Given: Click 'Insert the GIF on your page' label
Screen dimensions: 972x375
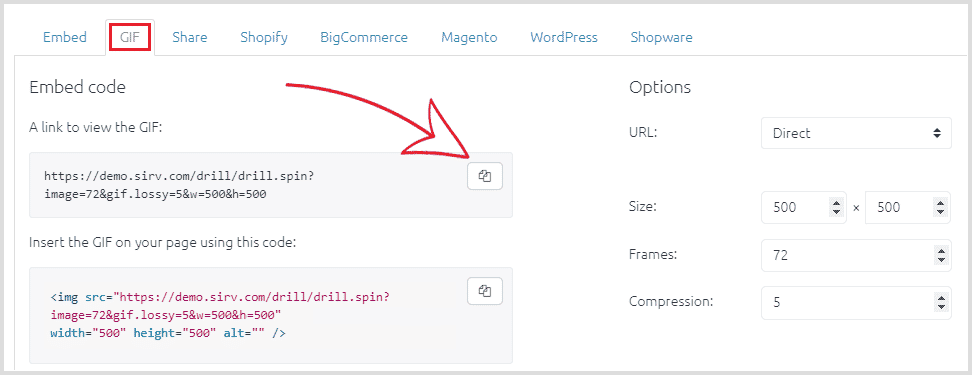Looking at the screenshot, I should click(x=163, y=242).
